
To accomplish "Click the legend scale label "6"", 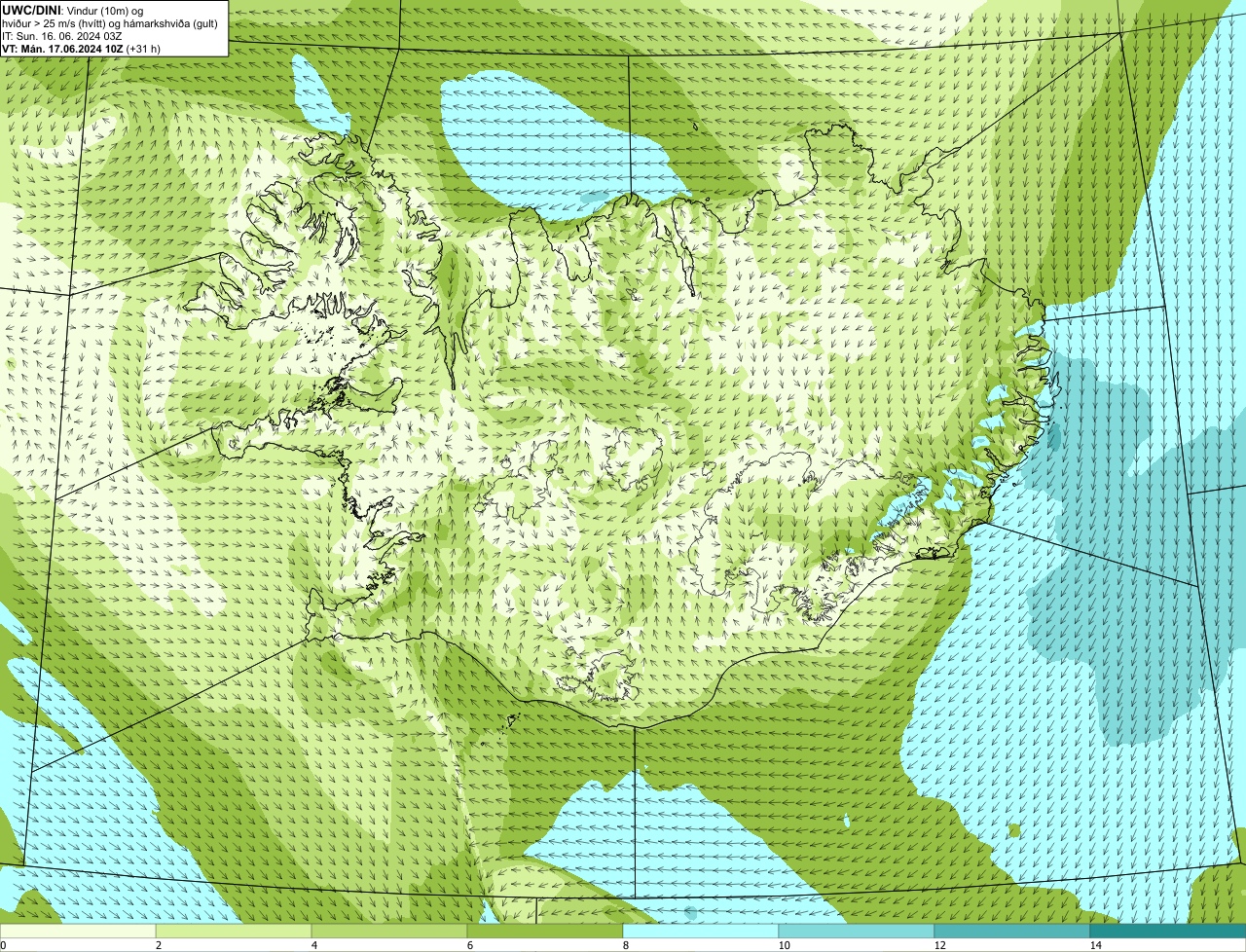I will click(469, 945).
